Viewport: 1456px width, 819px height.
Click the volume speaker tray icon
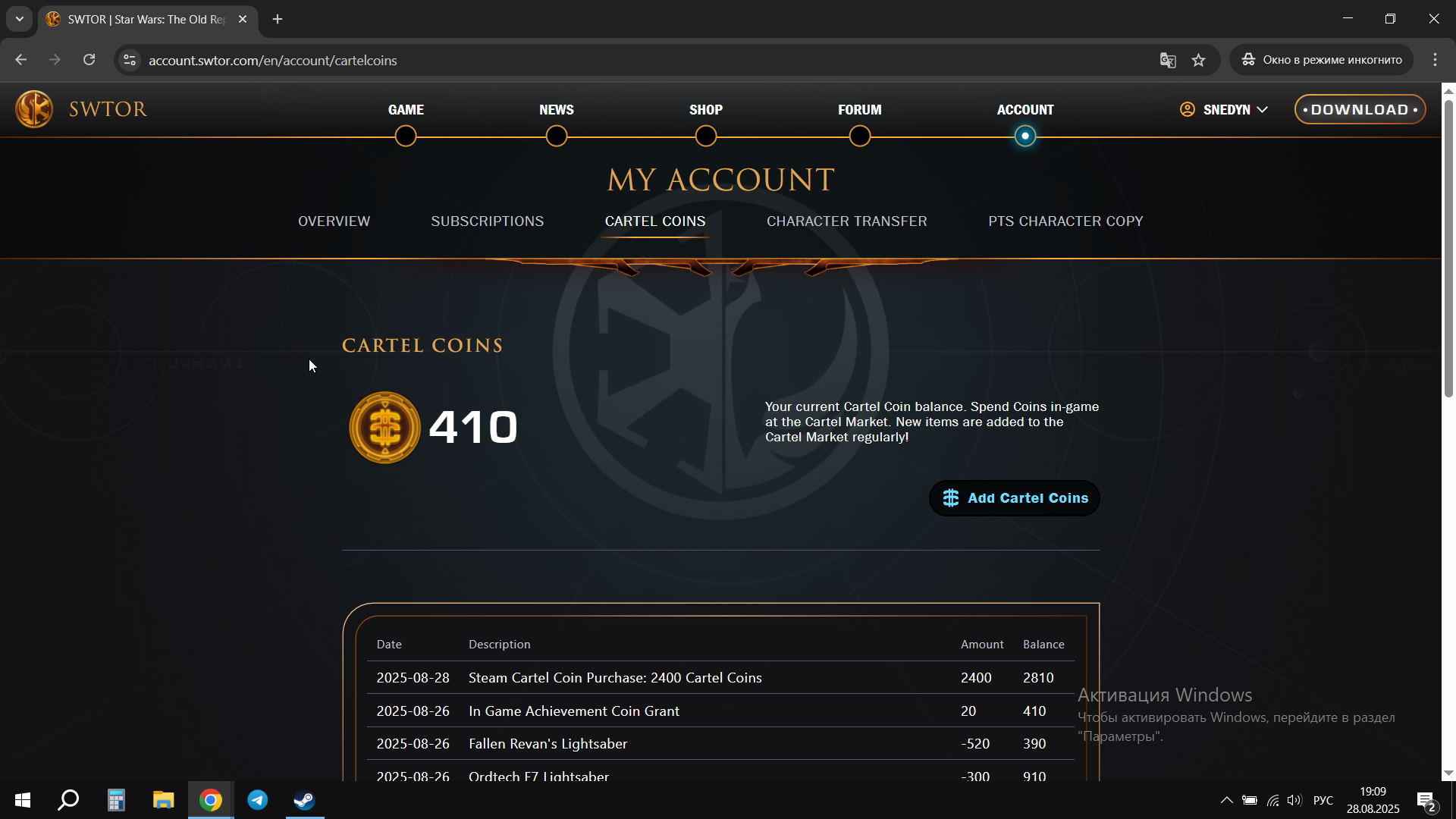pos(1294,800)
